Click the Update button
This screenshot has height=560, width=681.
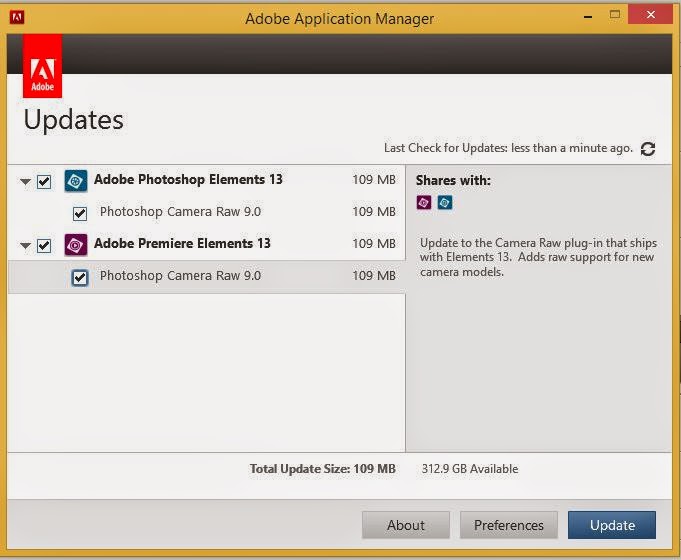(x=612, y=525)
